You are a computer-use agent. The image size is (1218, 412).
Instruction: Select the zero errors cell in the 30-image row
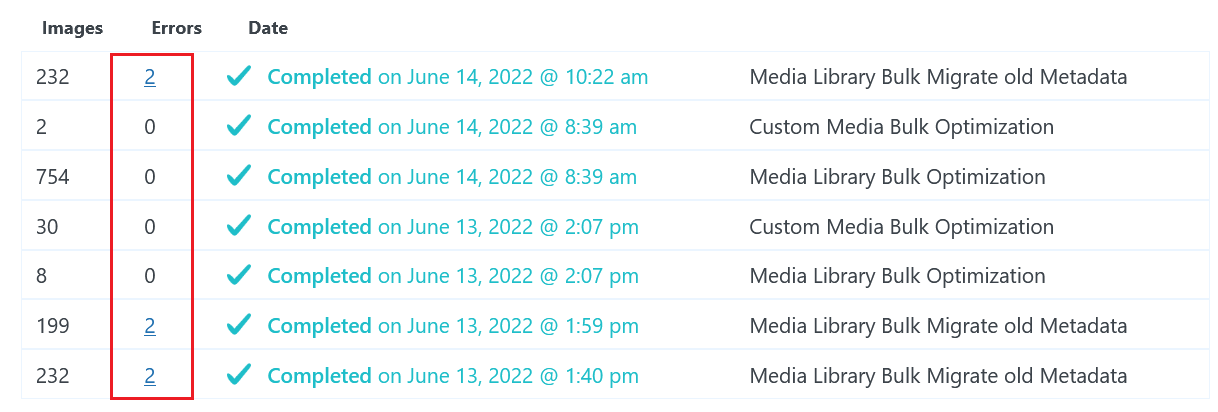click(x=150, y=227)
